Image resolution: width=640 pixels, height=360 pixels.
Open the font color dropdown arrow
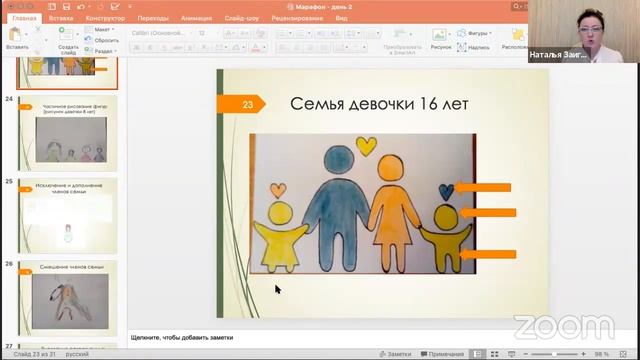point(264,48)
